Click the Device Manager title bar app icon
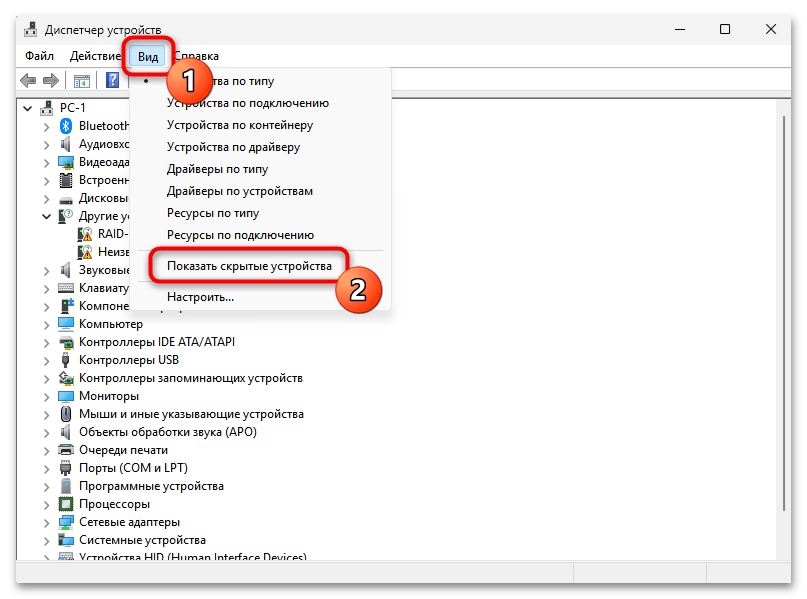 (x=31, y=29)
